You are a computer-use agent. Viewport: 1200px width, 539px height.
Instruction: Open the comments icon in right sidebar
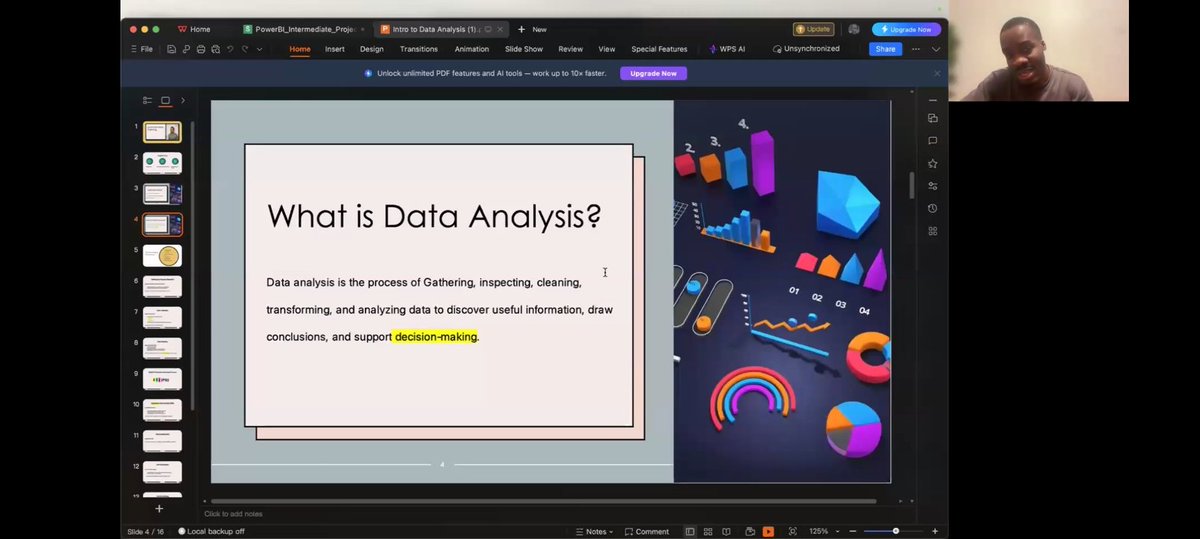click(x=933, y=141)
